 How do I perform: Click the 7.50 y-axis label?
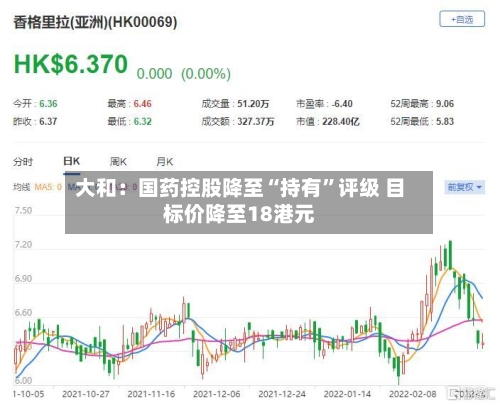[23, 211]
